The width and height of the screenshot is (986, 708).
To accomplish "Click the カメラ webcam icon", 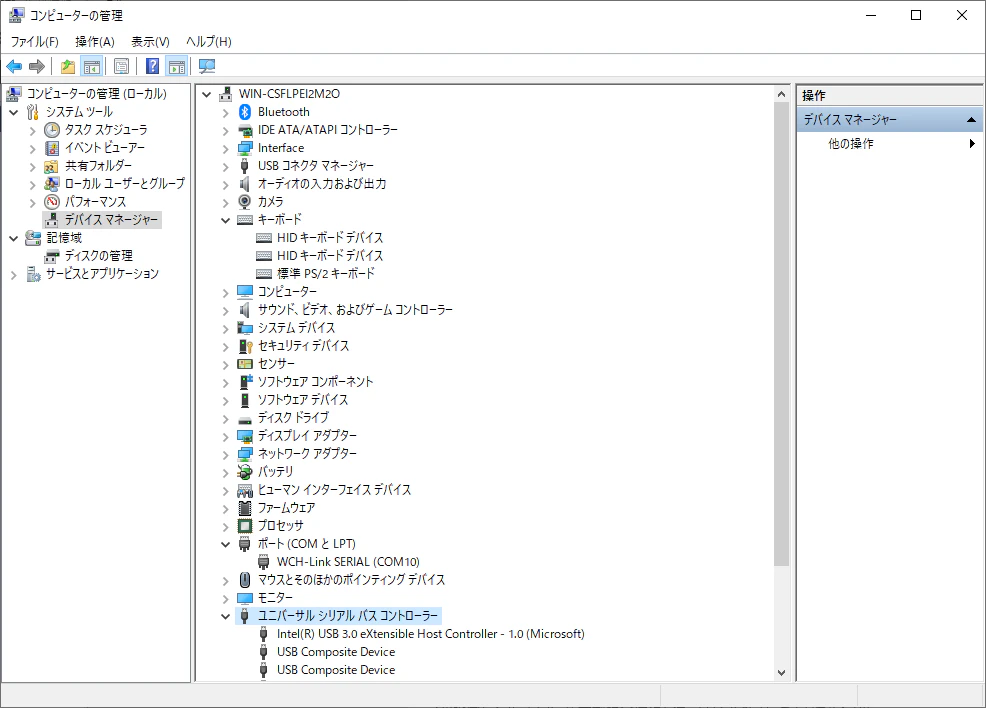I will coord(245,202).
